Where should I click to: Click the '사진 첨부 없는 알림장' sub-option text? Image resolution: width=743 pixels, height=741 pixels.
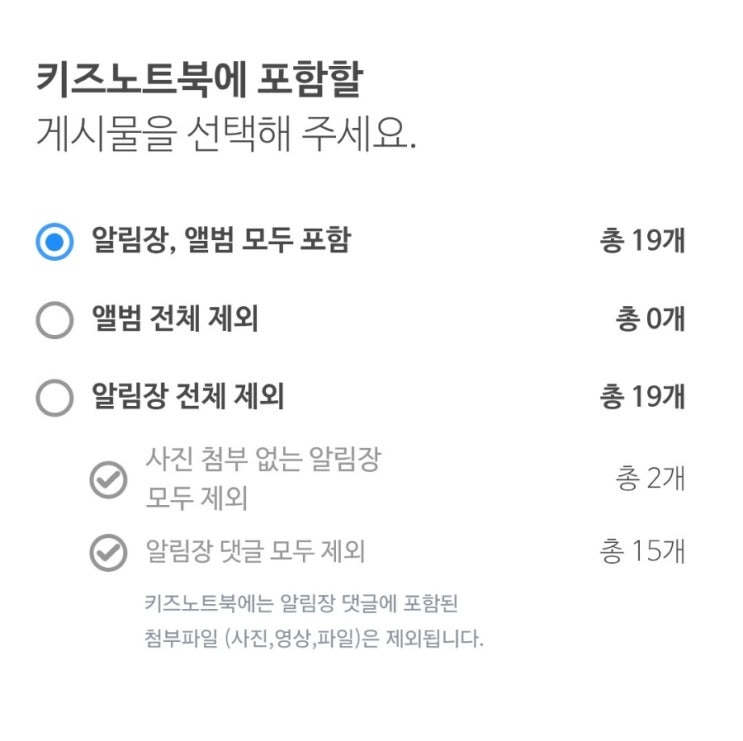pyautogui.click(x=263, y=461)
